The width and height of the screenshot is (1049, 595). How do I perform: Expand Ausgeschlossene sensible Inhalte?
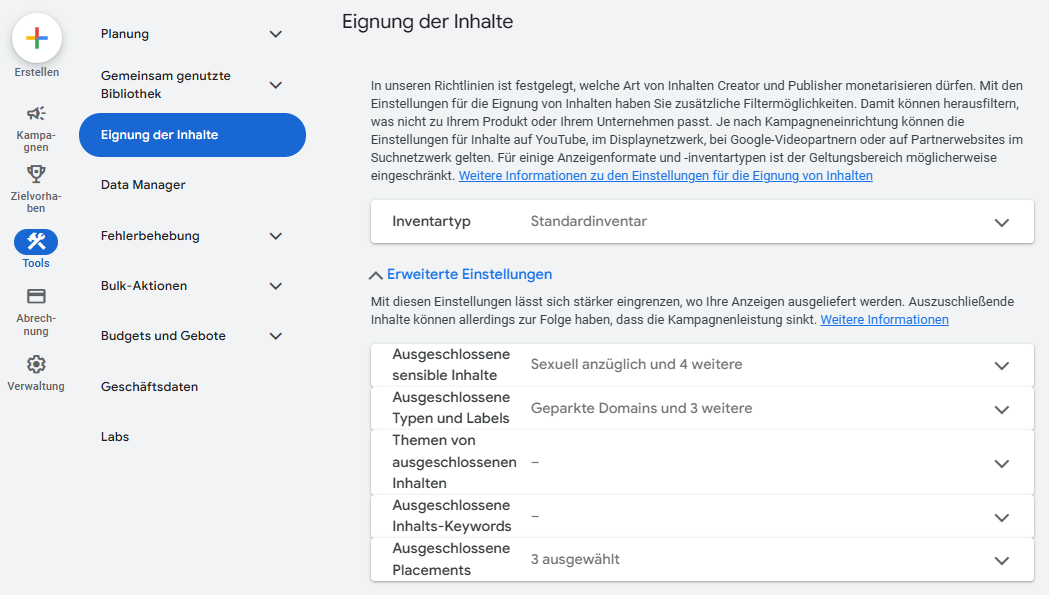(1001, 364)
